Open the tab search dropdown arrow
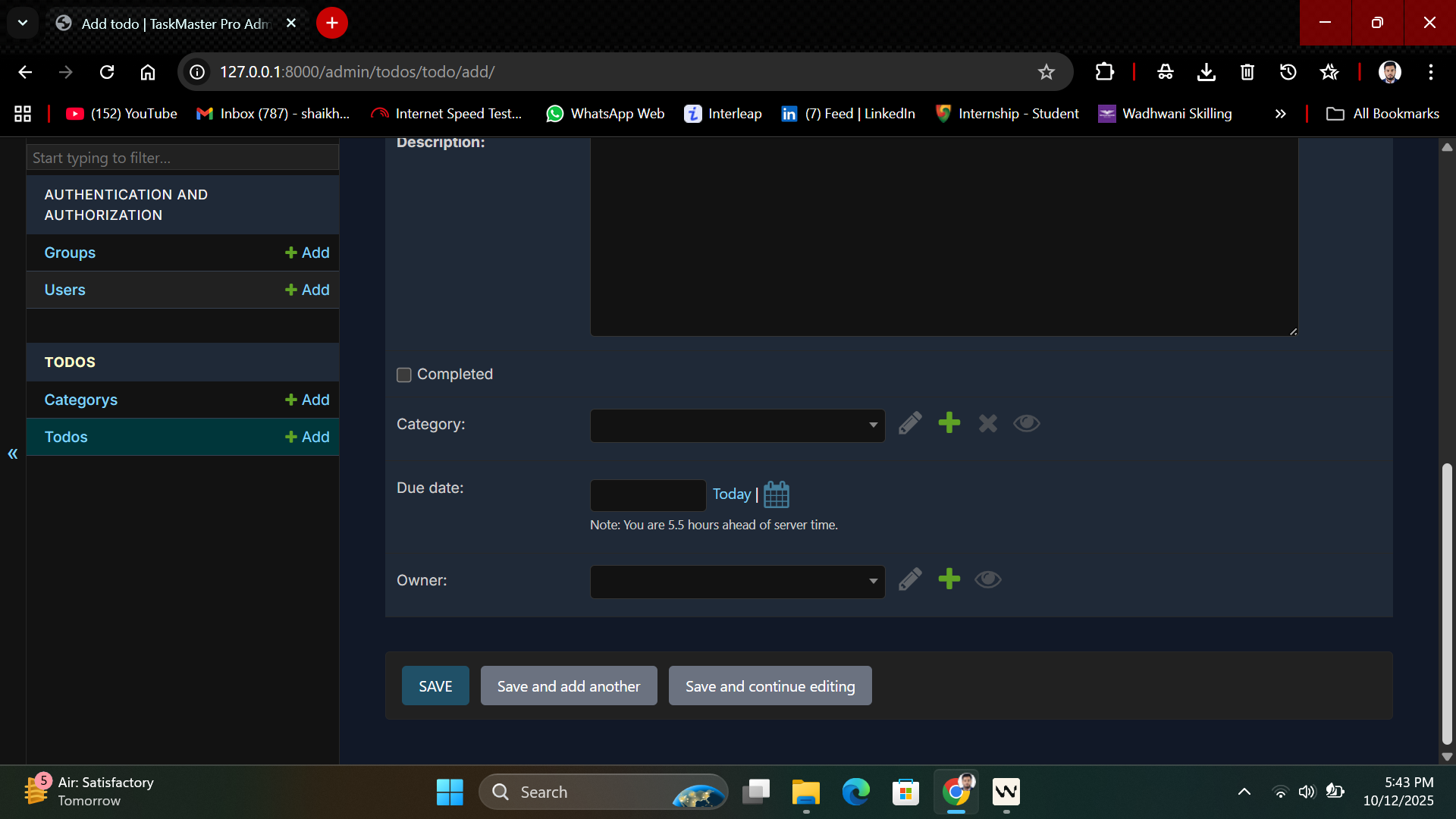The width and height of the screenshot is (1456, 819). click(x=23, y=23)
